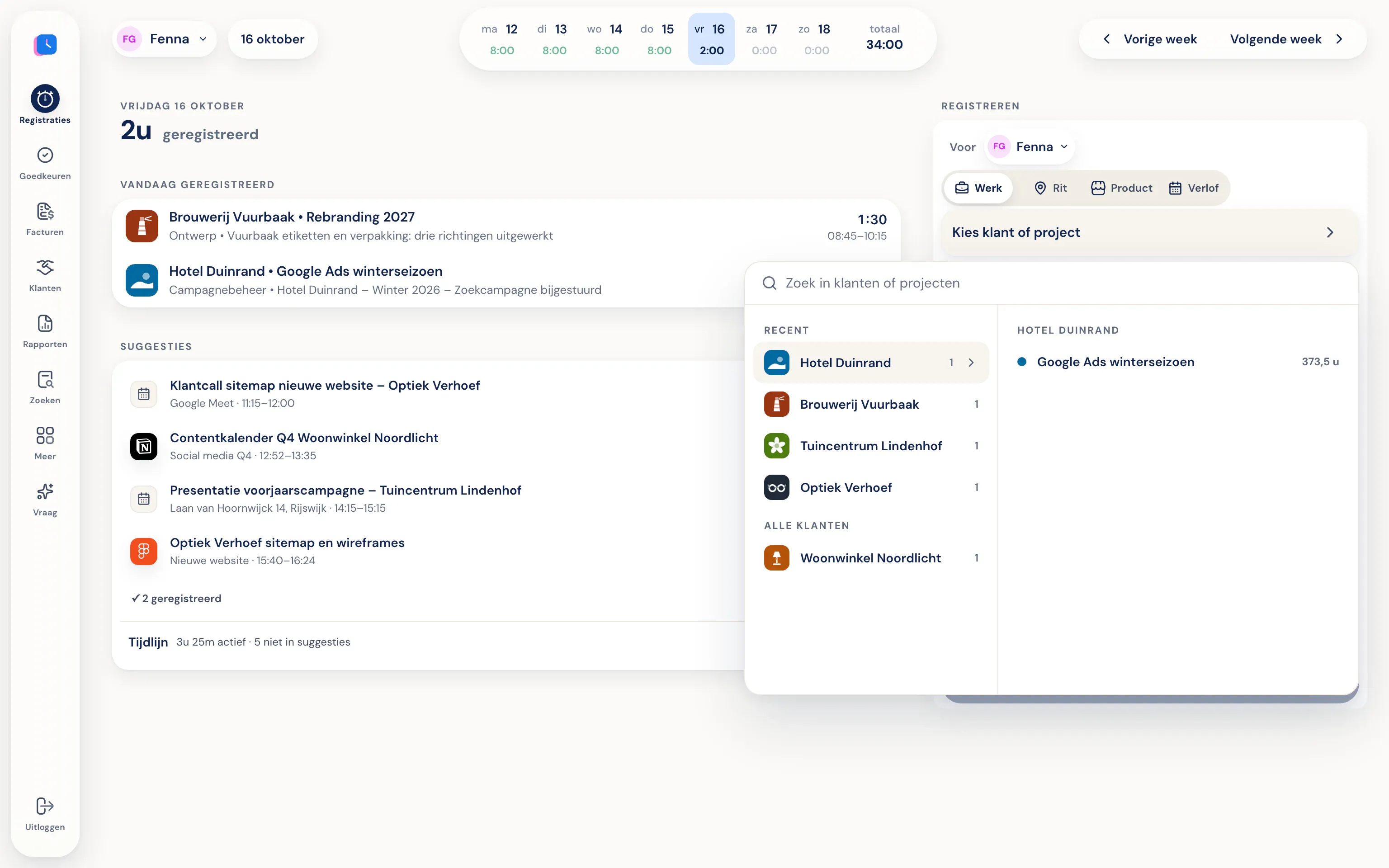Choose Woonwinkel Noordlicht under Alle klanten

871,558
